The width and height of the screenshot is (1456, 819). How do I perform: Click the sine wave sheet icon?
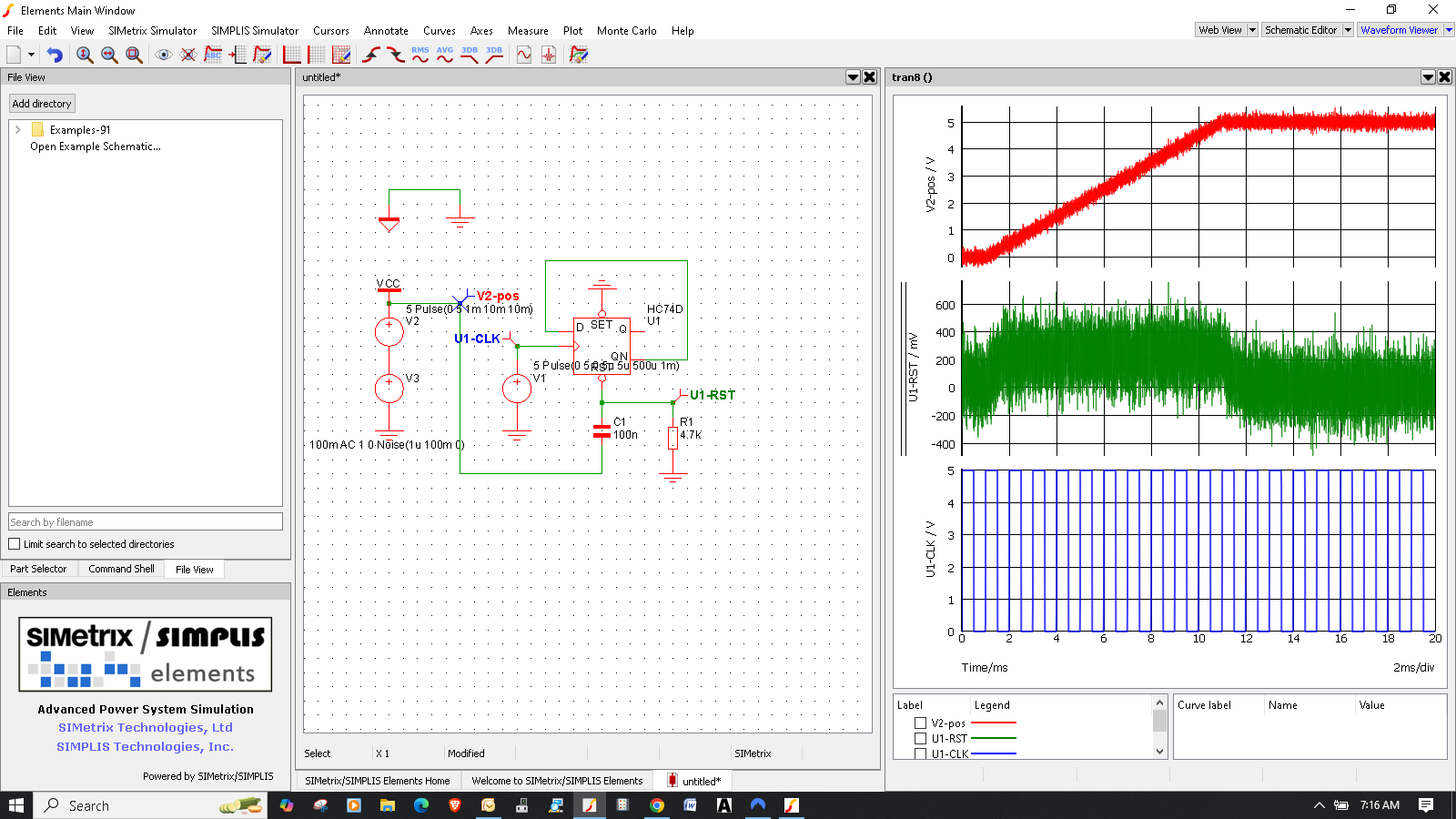click(x=524, y=55)
